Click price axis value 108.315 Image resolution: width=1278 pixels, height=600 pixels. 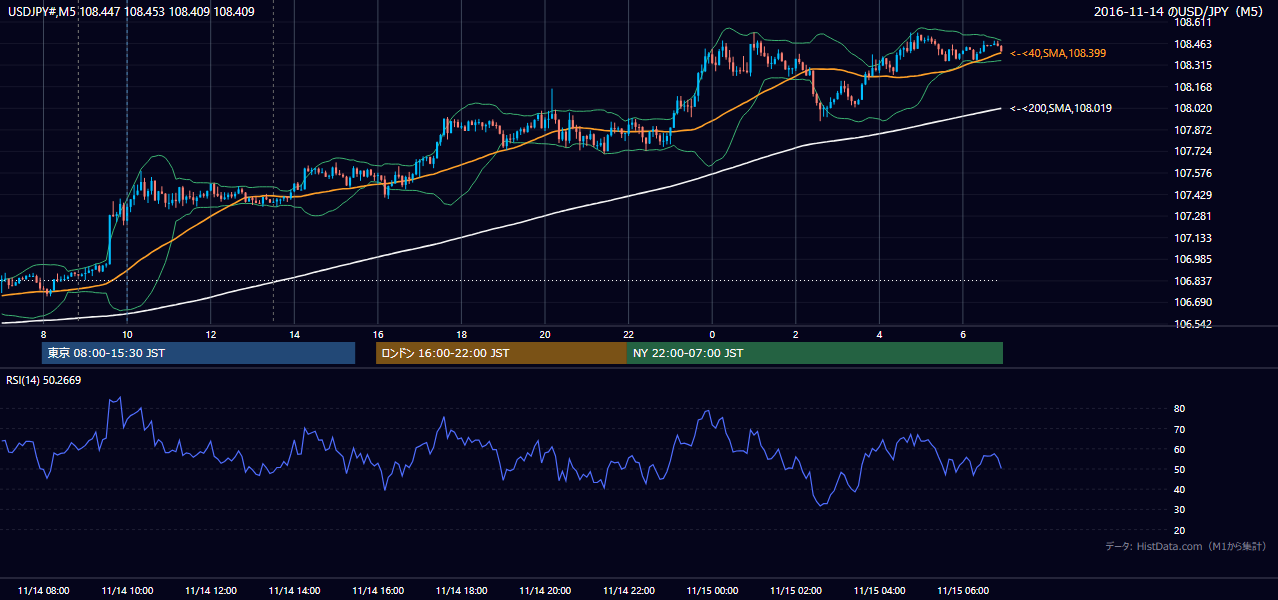coord(1192,65)
